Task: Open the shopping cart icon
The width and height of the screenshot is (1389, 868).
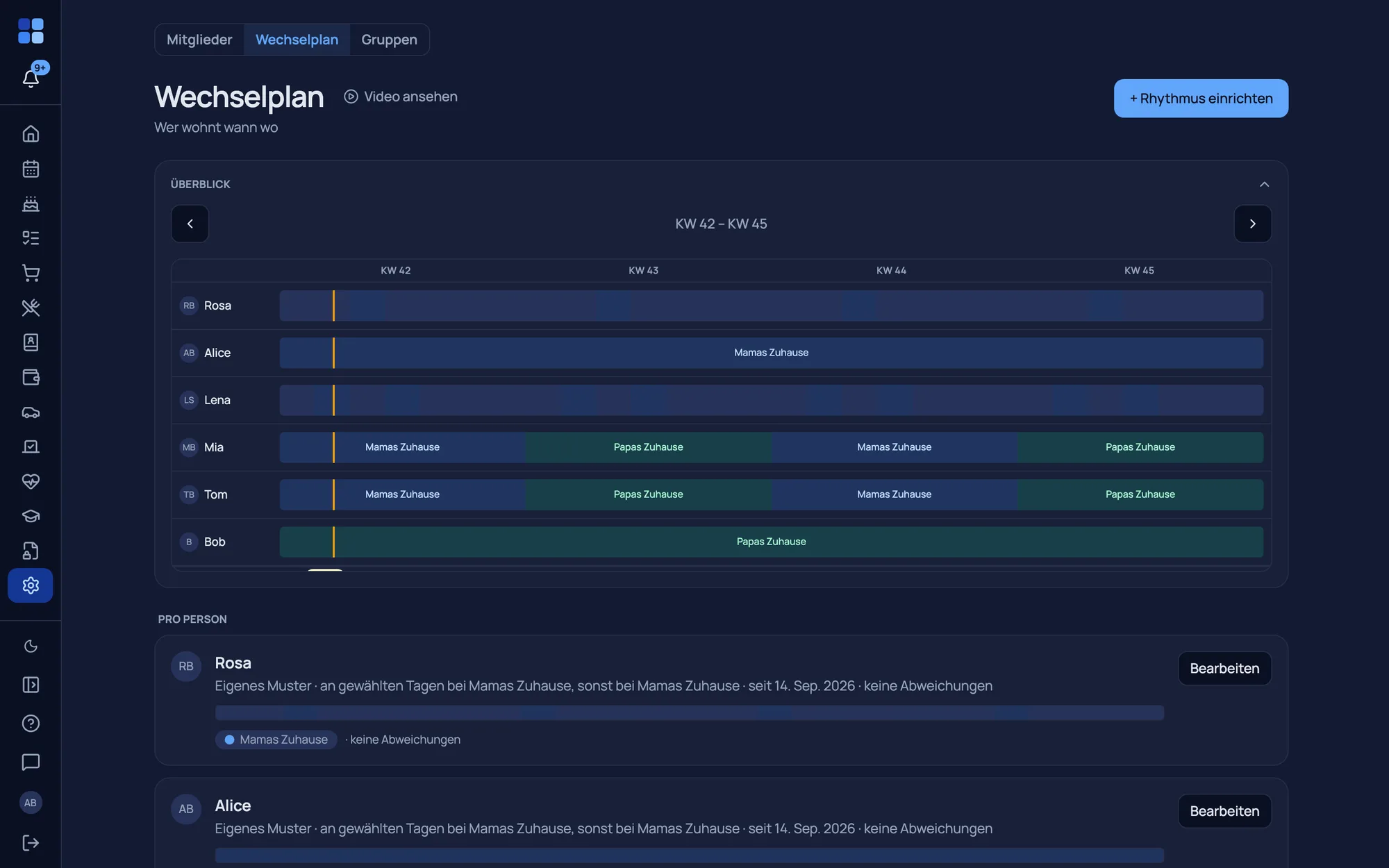Action: coord(31,273)
